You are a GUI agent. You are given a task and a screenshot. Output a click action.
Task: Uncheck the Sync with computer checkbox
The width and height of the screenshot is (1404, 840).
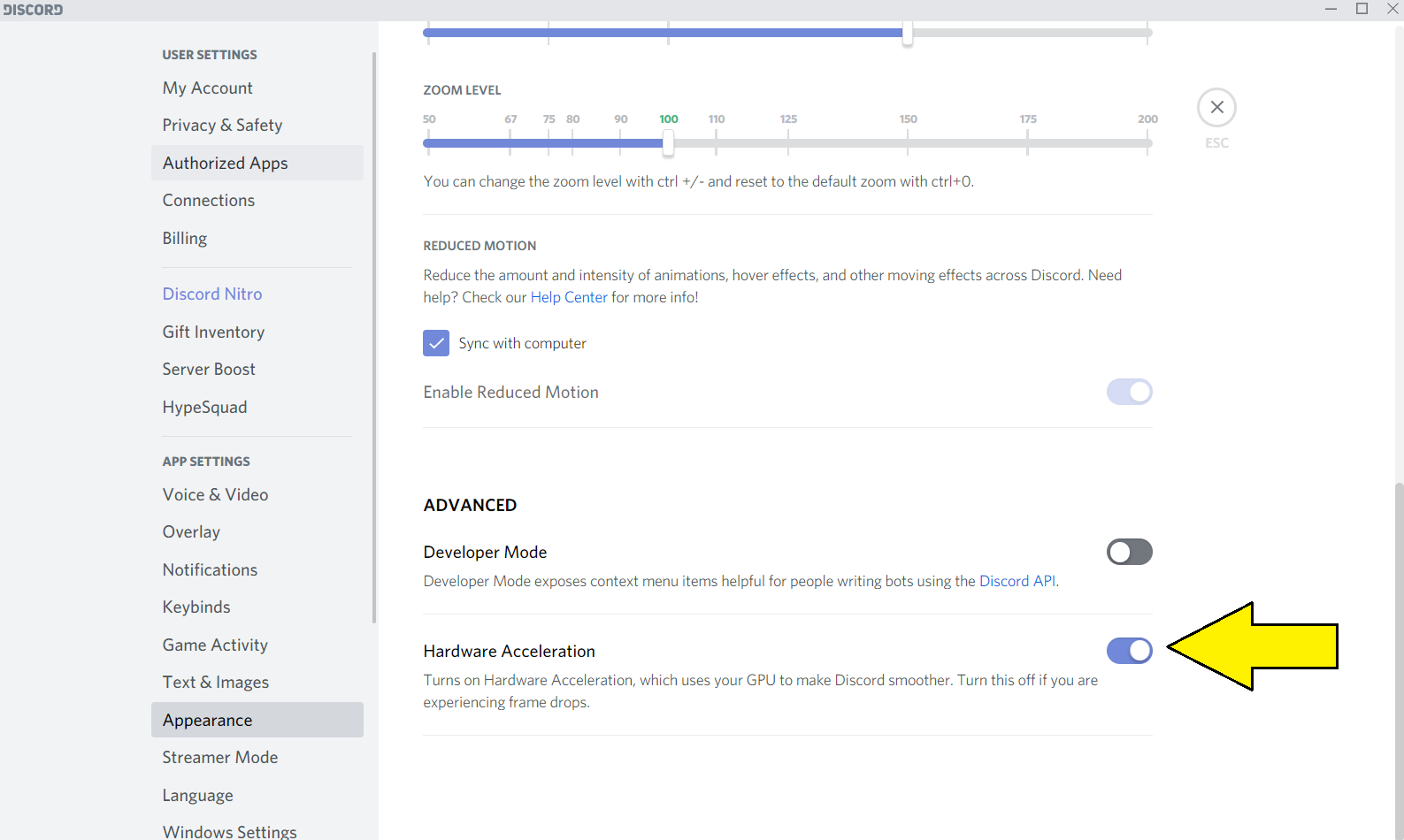(x=436, y=343)
